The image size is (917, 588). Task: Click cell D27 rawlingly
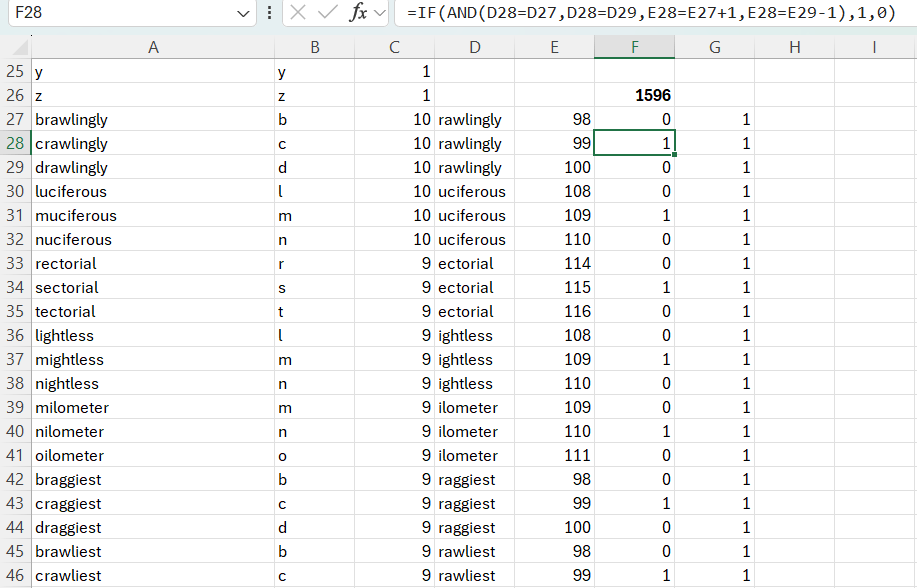point(475,119)
